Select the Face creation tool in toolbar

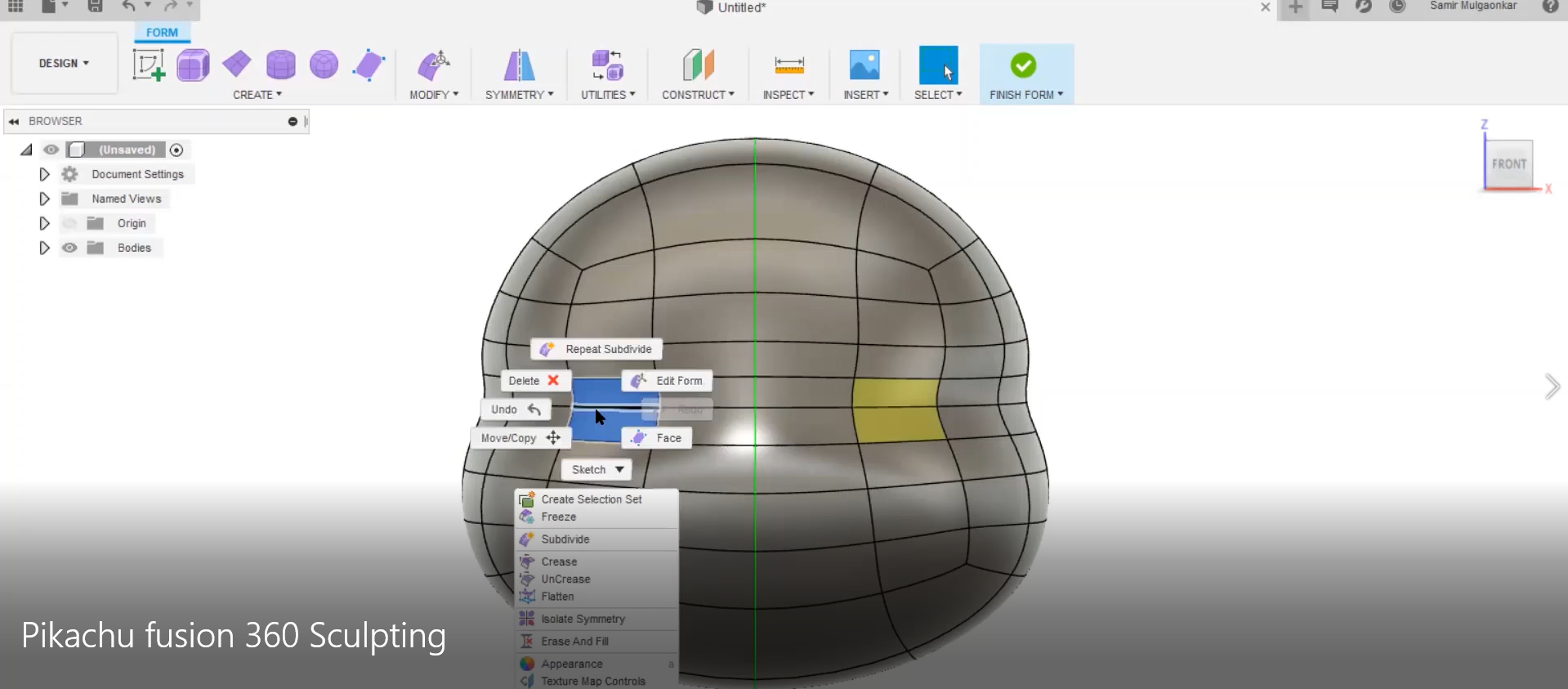(x=369, y=65)
